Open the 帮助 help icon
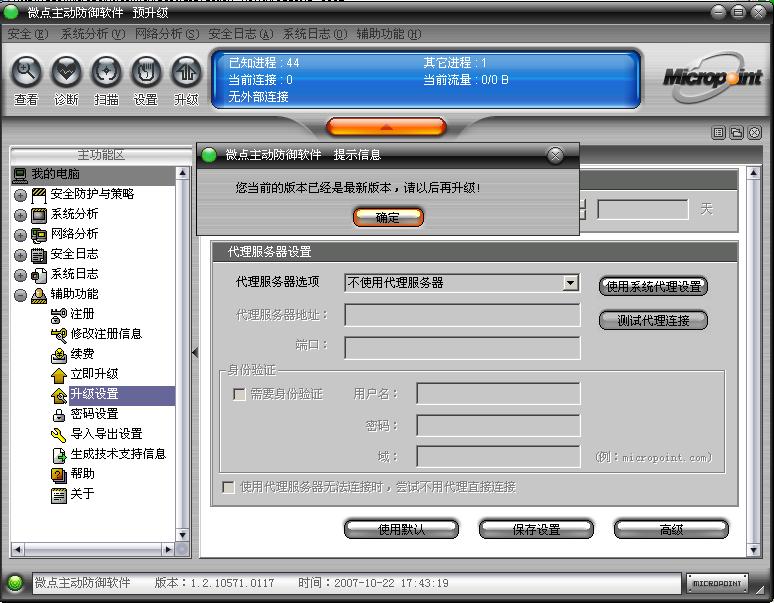This screenshot has width=774, height=603. pyautogui.click(x=59, y=475)
